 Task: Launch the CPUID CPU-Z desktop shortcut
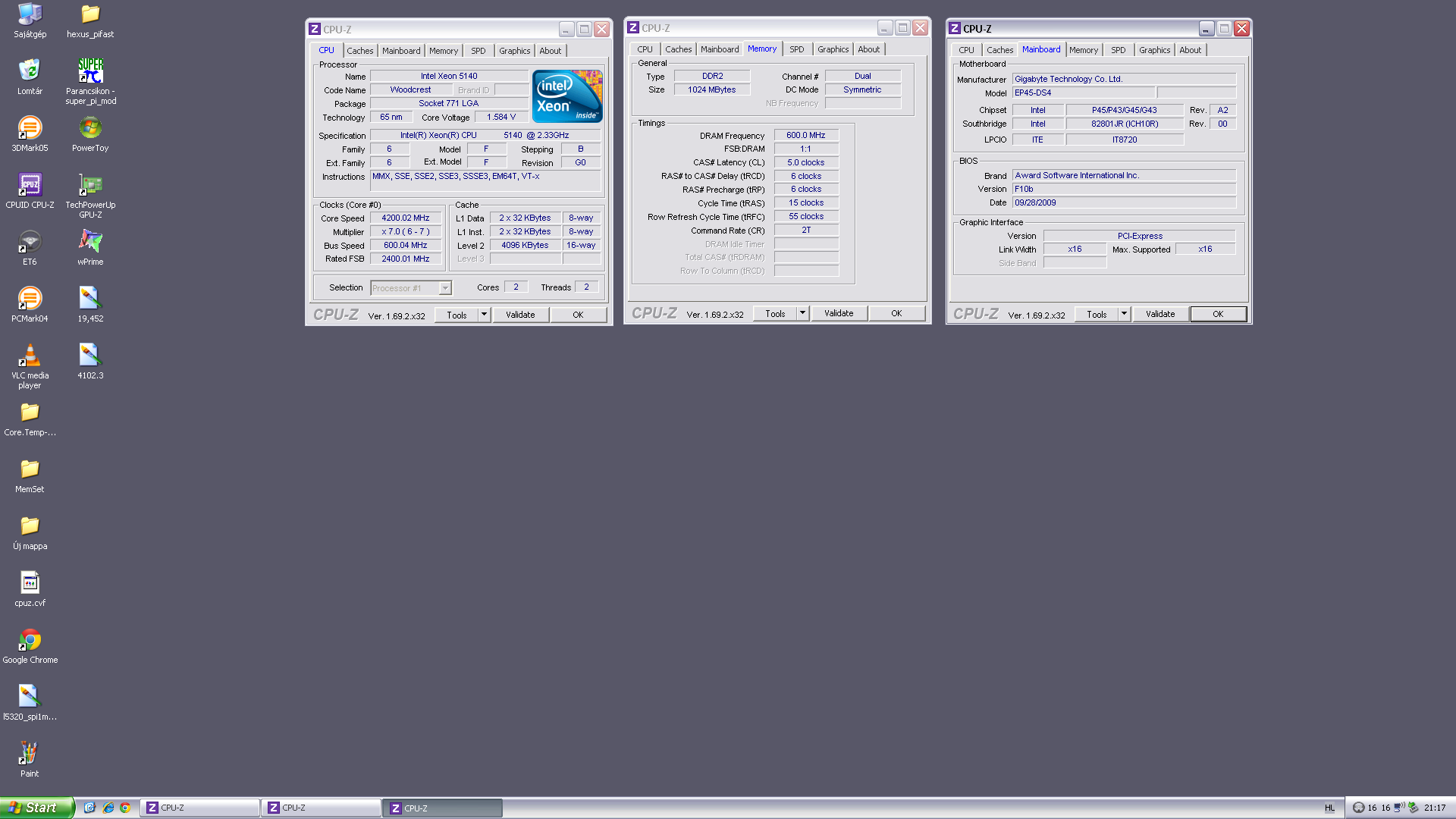30,184
